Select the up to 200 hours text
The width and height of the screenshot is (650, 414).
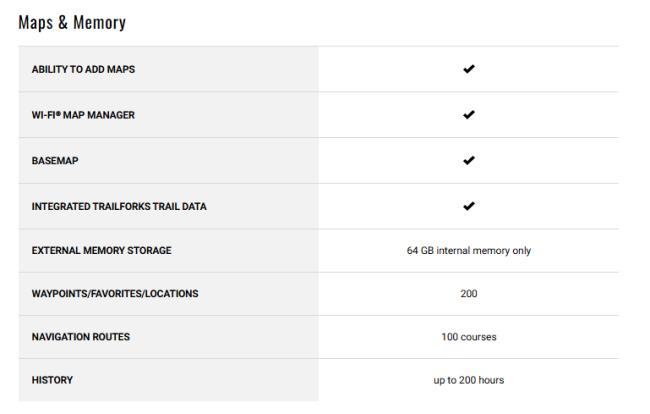pos(468,380)
